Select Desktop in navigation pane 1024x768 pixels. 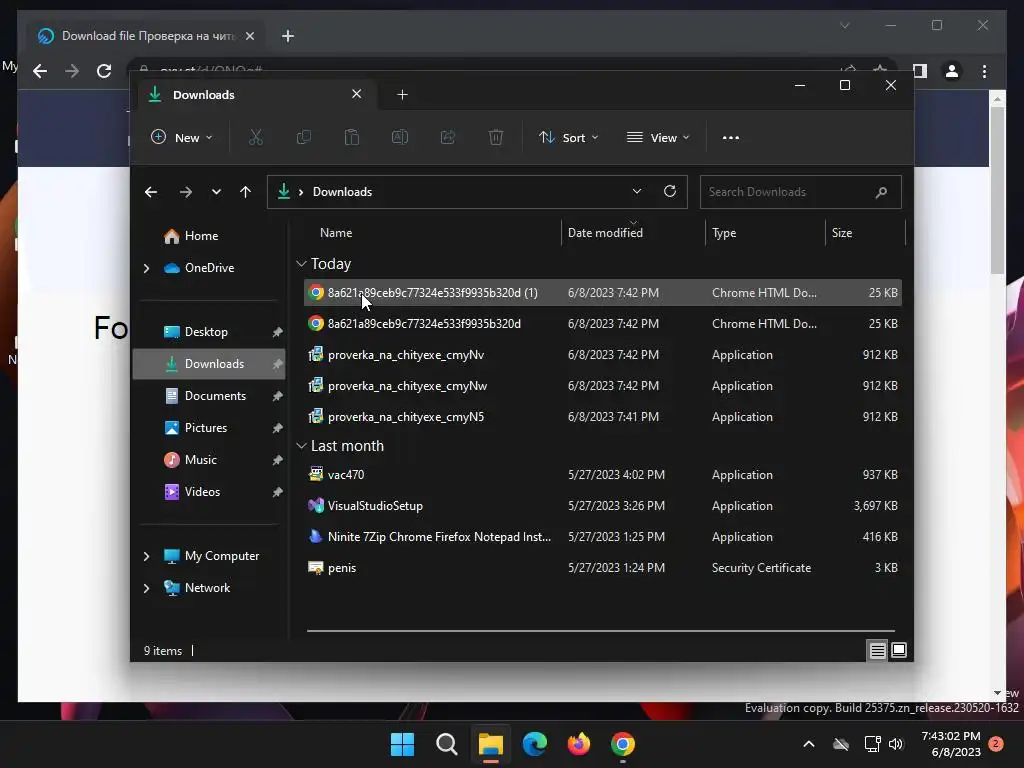click(209, 332)
